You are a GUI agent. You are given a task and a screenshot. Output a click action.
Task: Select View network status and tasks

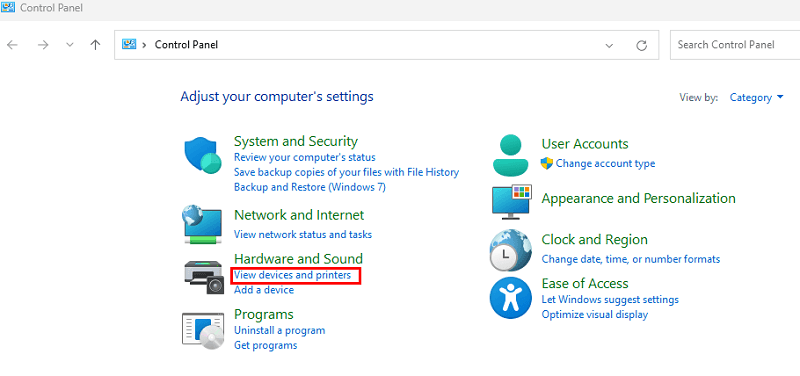click(x=303, y=235)
